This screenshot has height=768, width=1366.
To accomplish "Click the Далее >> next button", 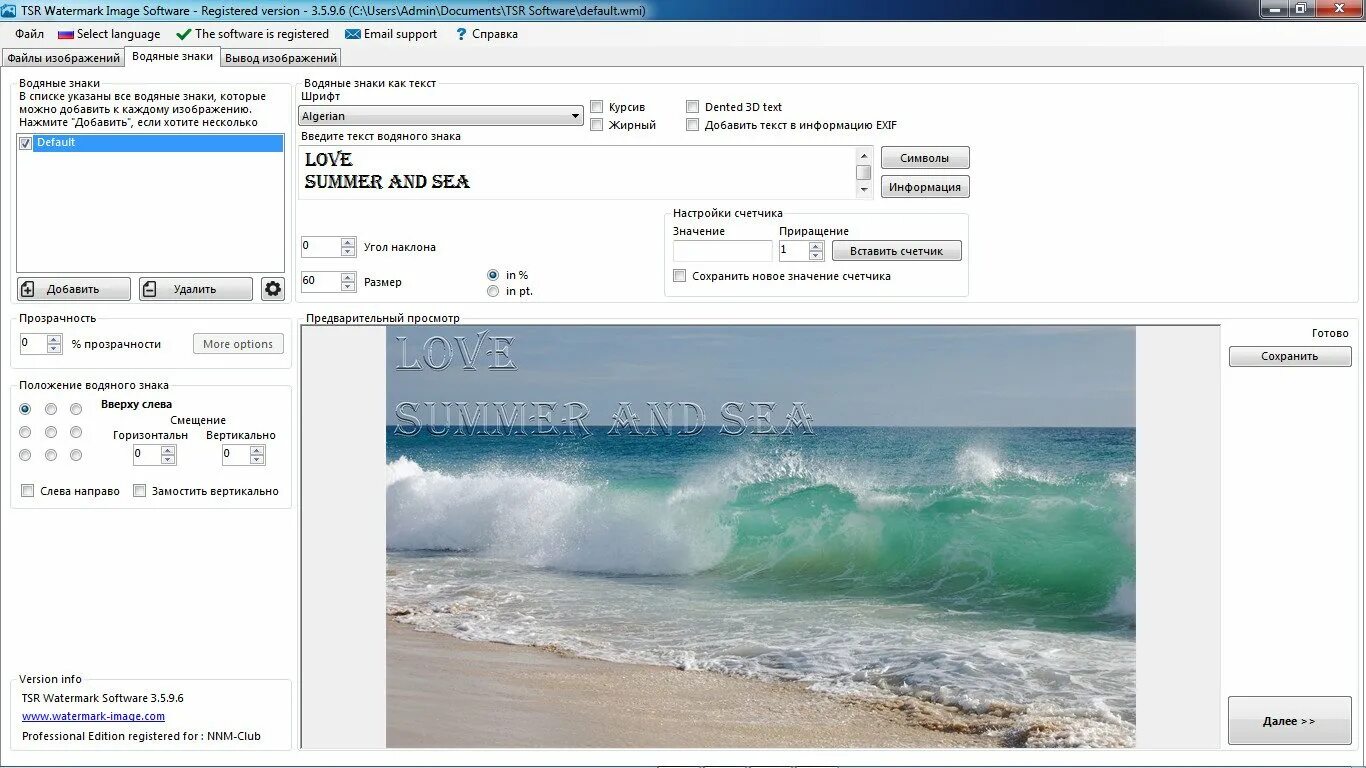I will click(1290, 721).
